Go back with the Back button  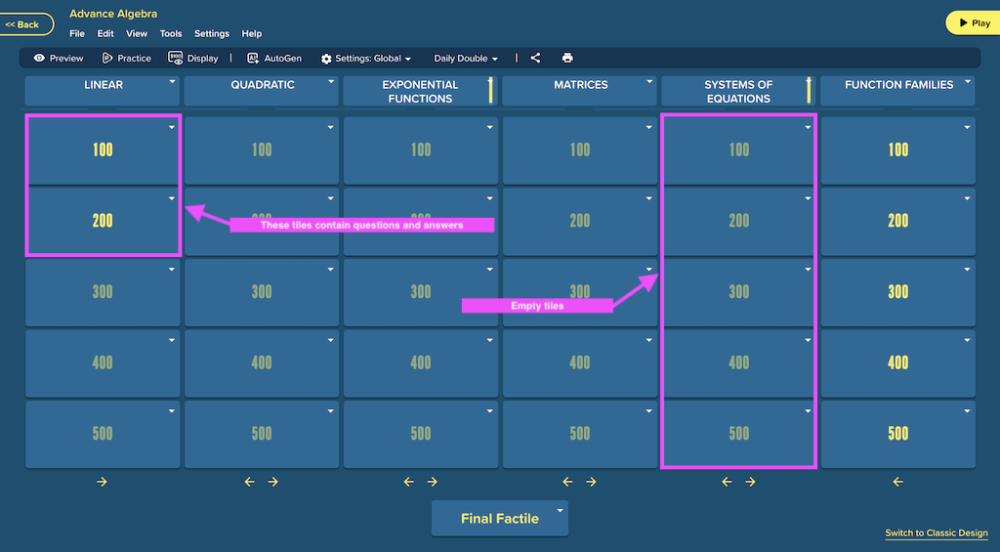point(26,24)
